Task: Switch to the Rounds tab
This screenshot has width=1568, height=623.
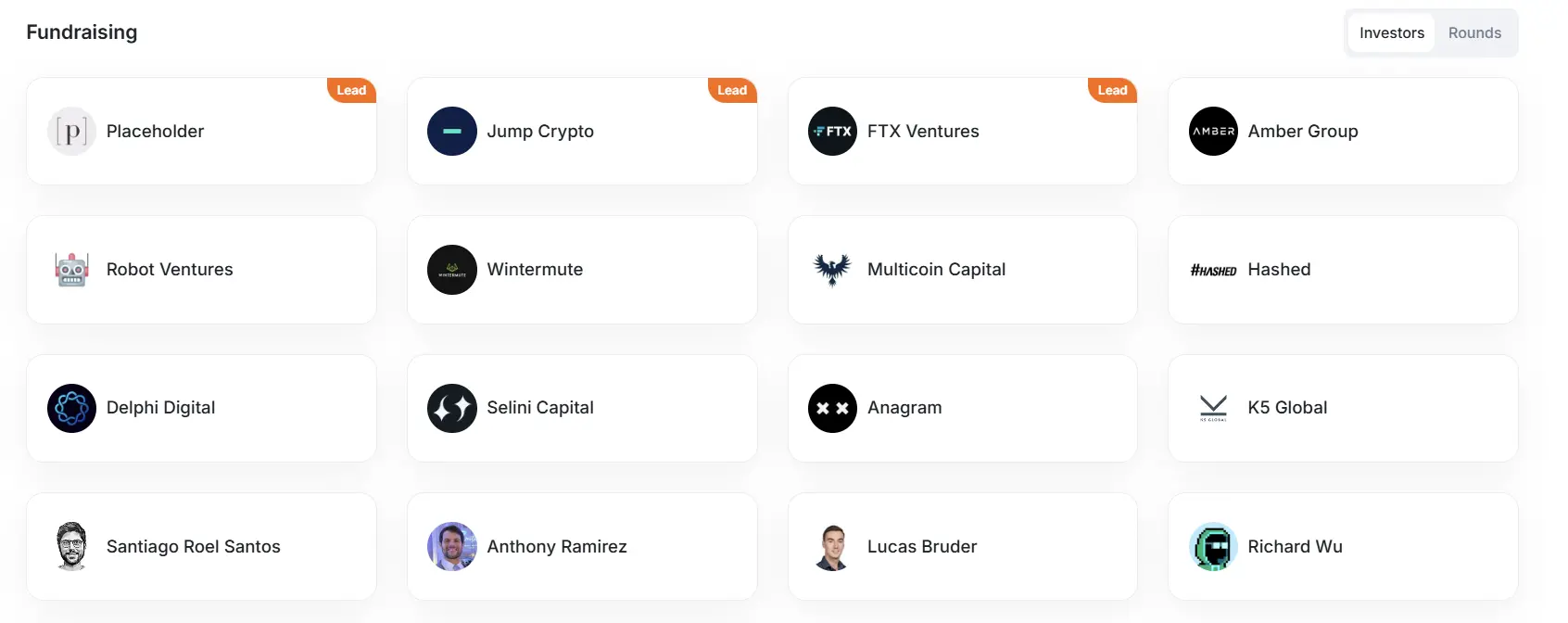Action: (1474, 33)
